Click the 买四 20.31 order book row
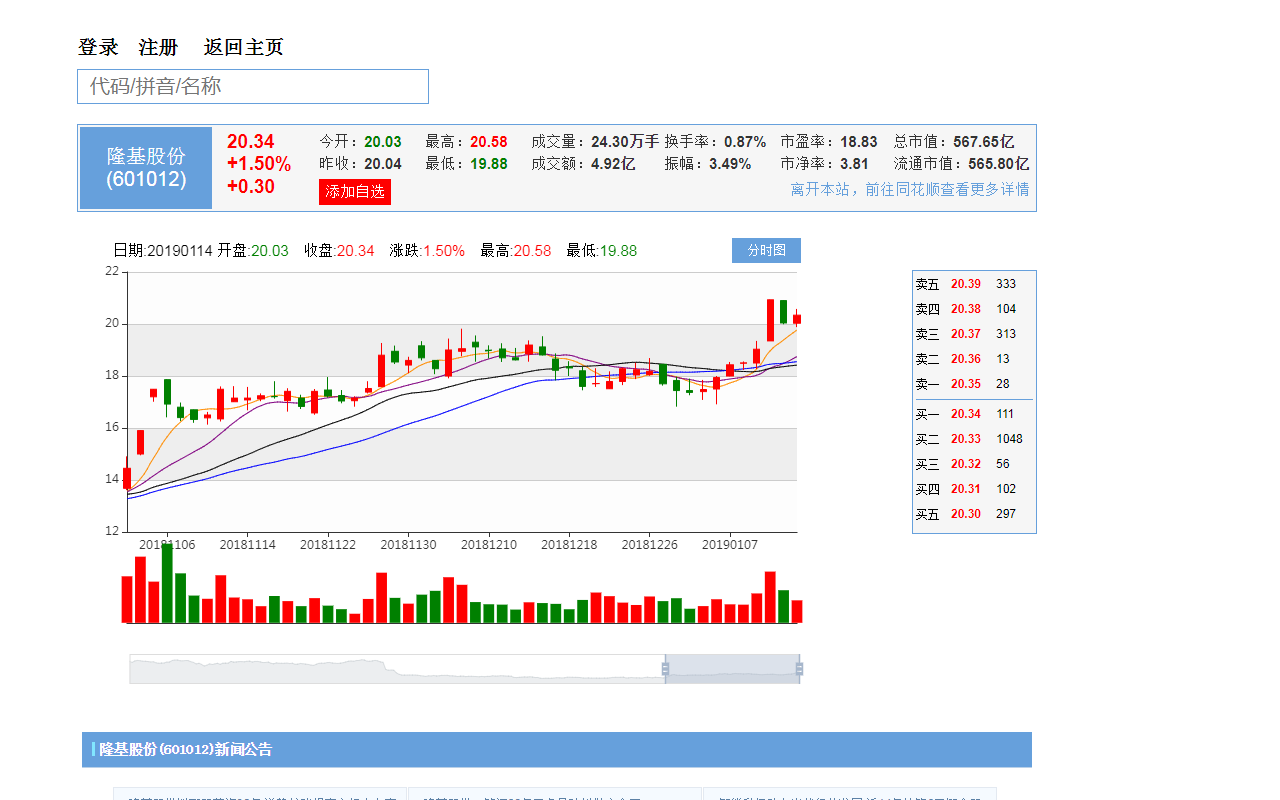This screenshot has width=1280, height=800. point(974,489)
